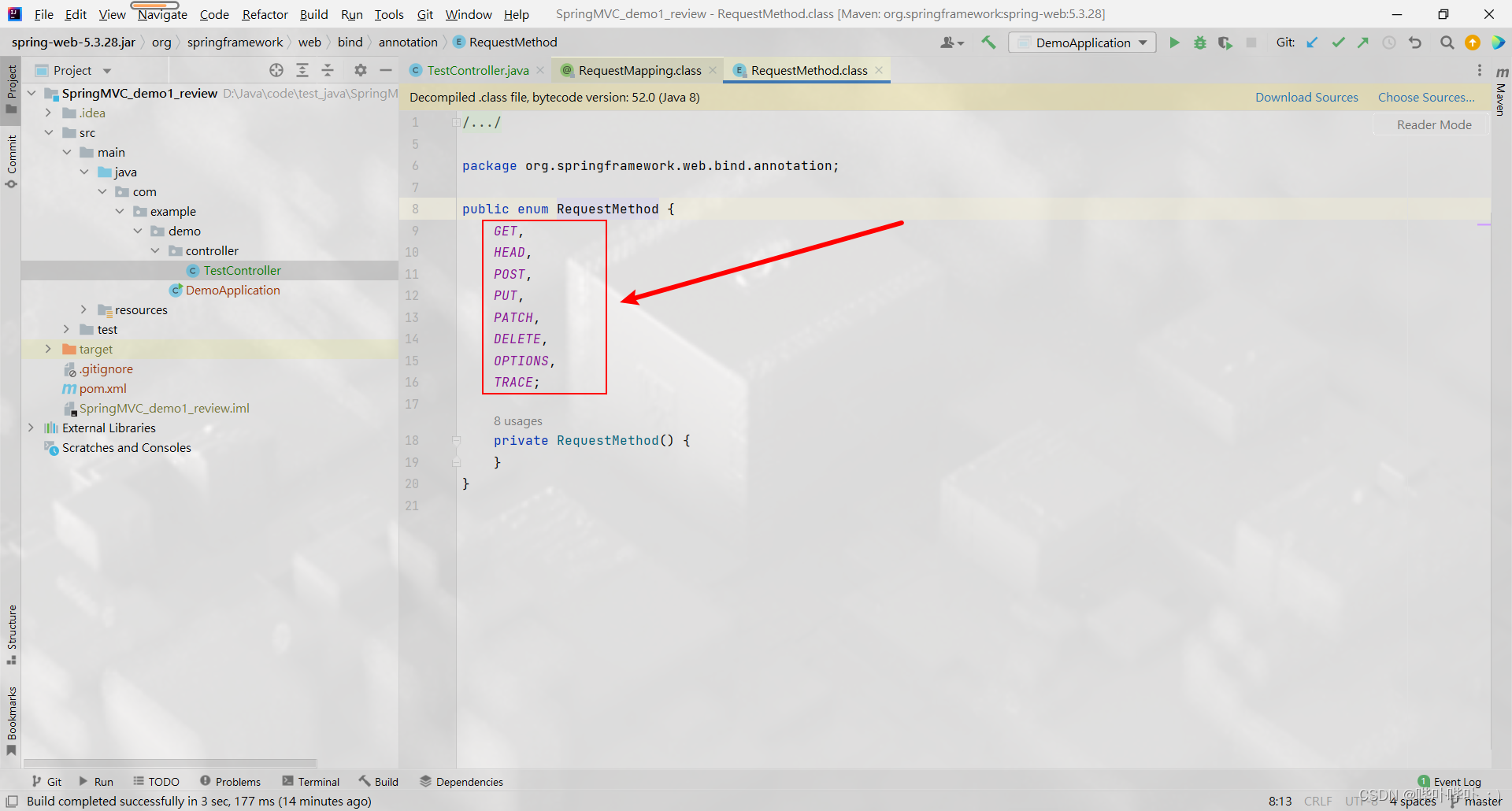Run with coverage shield icon
This screenshot has width=1512, height=811.
[x=1225, y=43]
